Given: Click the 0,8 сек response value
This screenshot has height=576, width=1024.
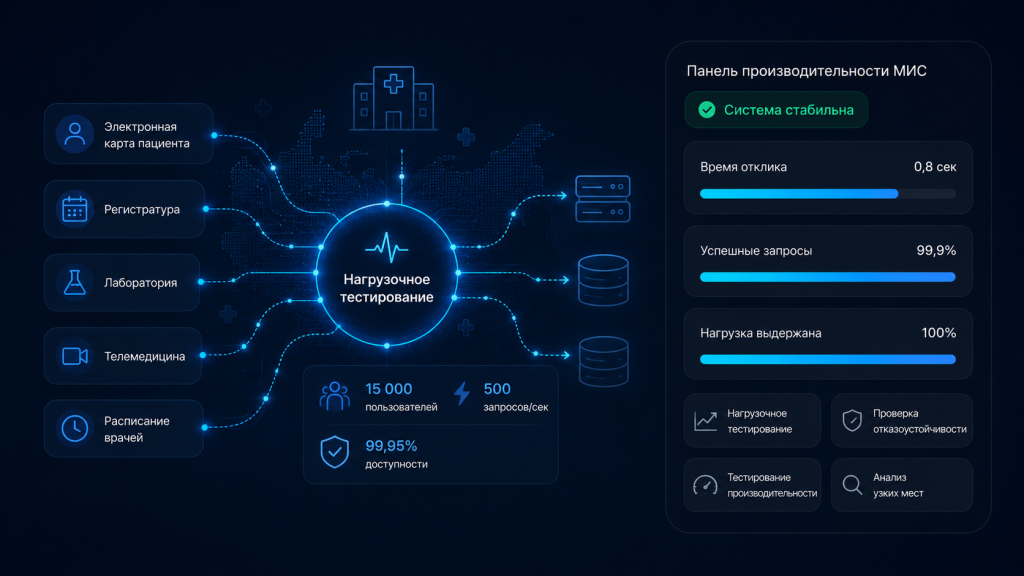Looking at the screenshot, I should [935, 167].
